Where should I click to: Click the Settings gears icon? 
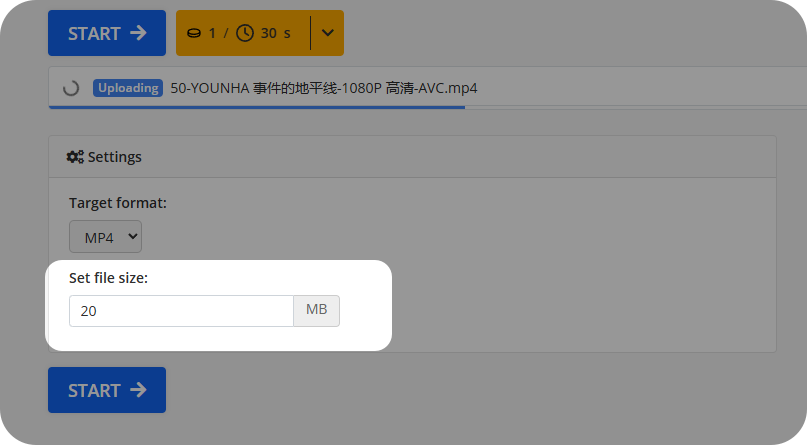pos(75,157)
